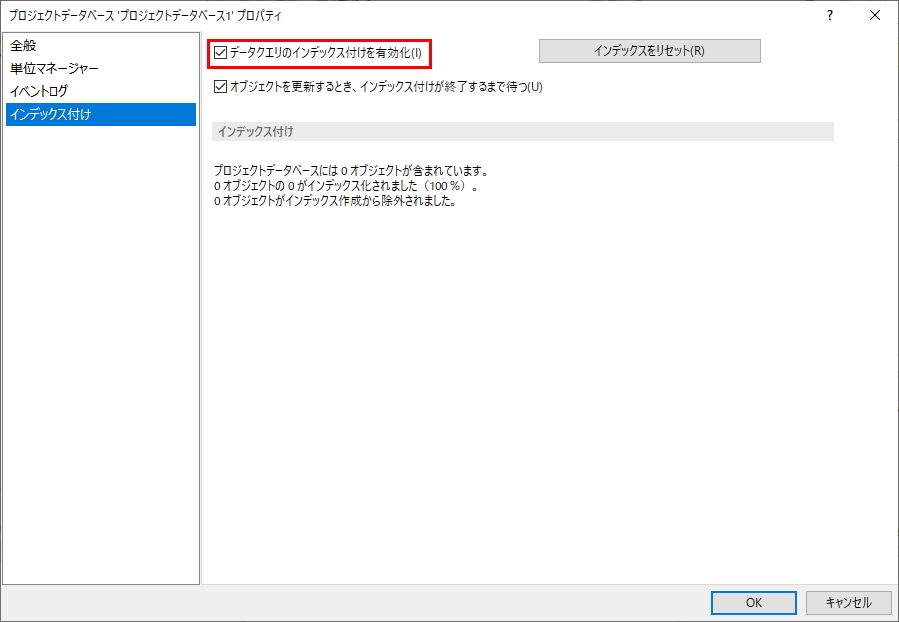Viewport: 899px width, 622px height.
Task: Select インデックス付け in the left list
Action: 101,114
